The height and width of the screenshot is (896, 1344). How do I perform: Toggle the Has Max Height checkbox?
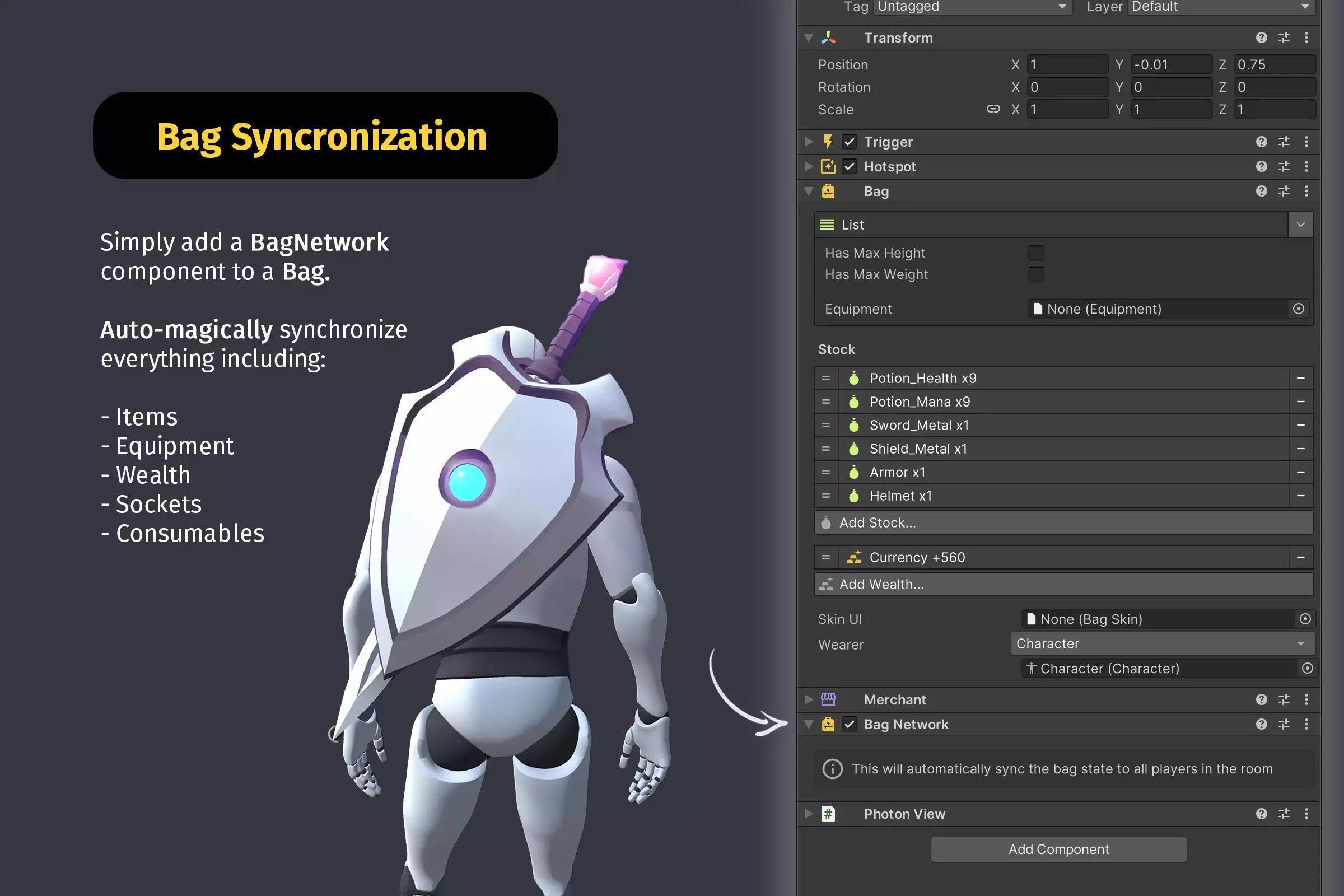coord(1035,253)
